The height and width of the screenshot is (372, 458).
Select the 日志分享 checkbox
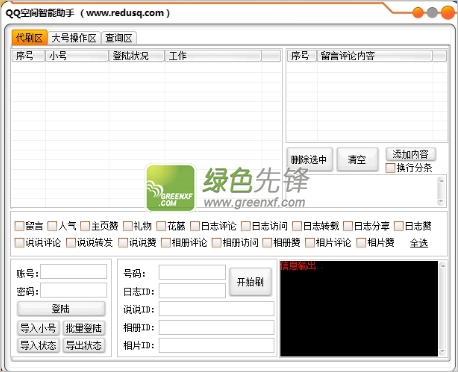point(348,226)
